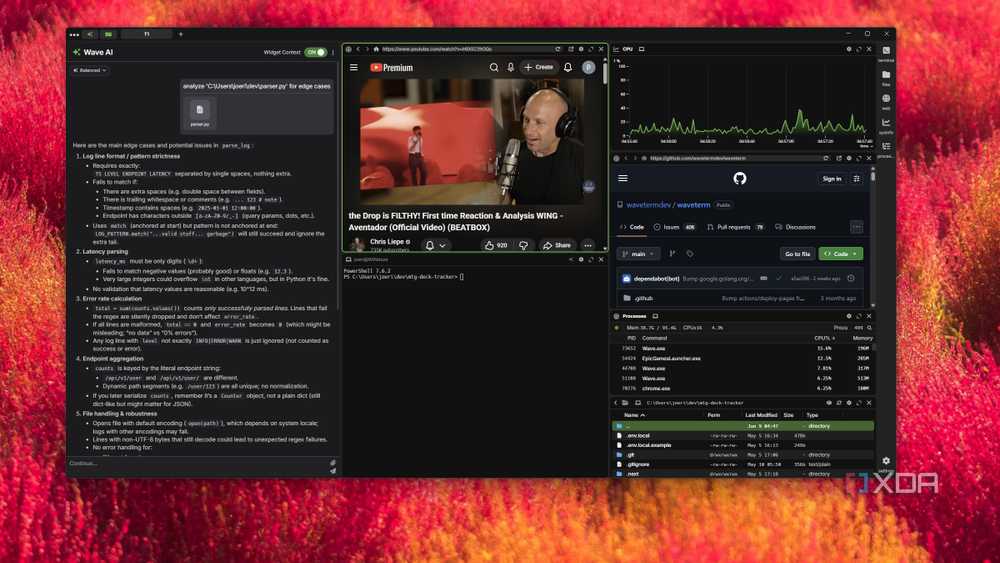Share the YouTube video
The width and height of the screenshot is (1000, 563).
point(557,245)
